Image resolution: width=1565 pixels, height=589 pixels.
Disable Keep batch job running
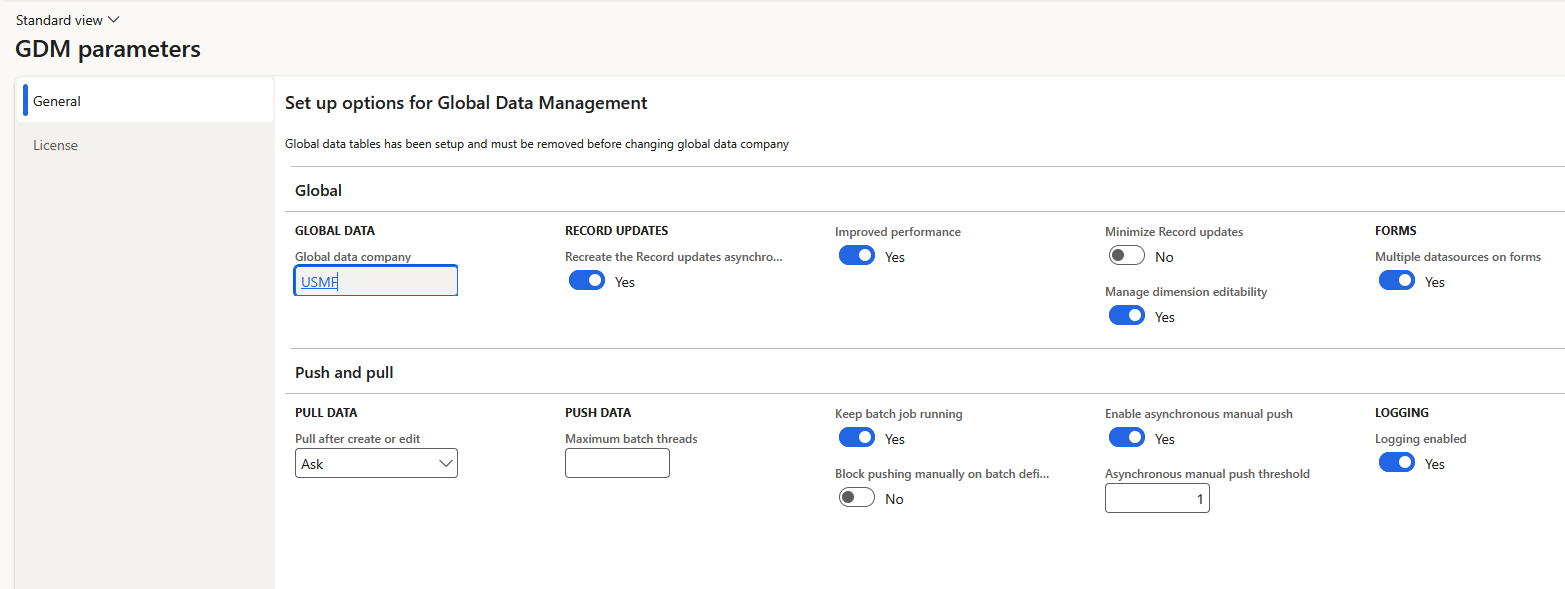pos(857,438)
